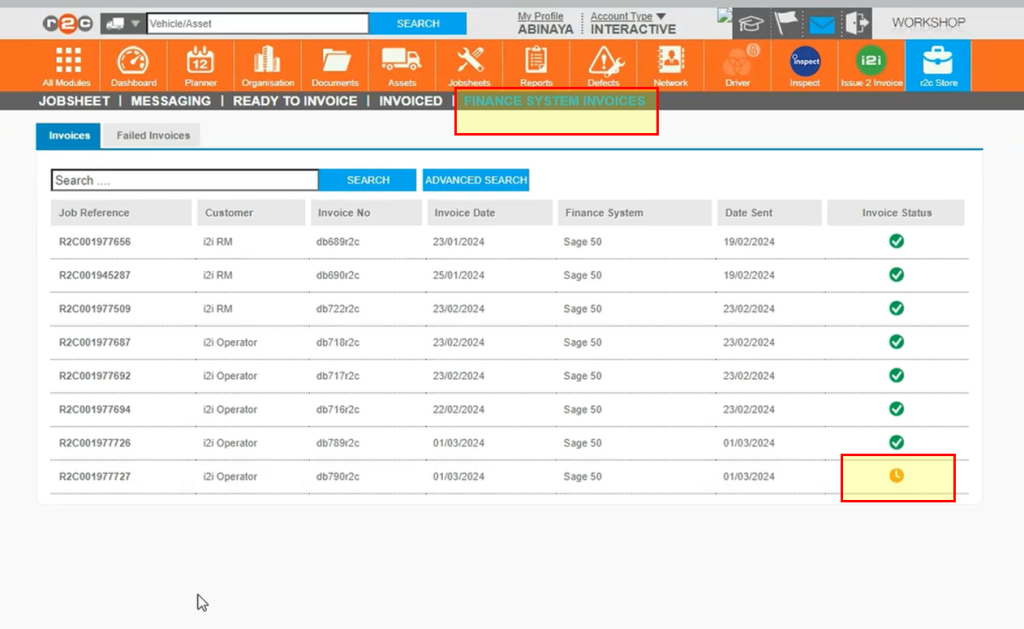Open the Jobsheets module
1024x629 pixels.
tap(468, 62)
